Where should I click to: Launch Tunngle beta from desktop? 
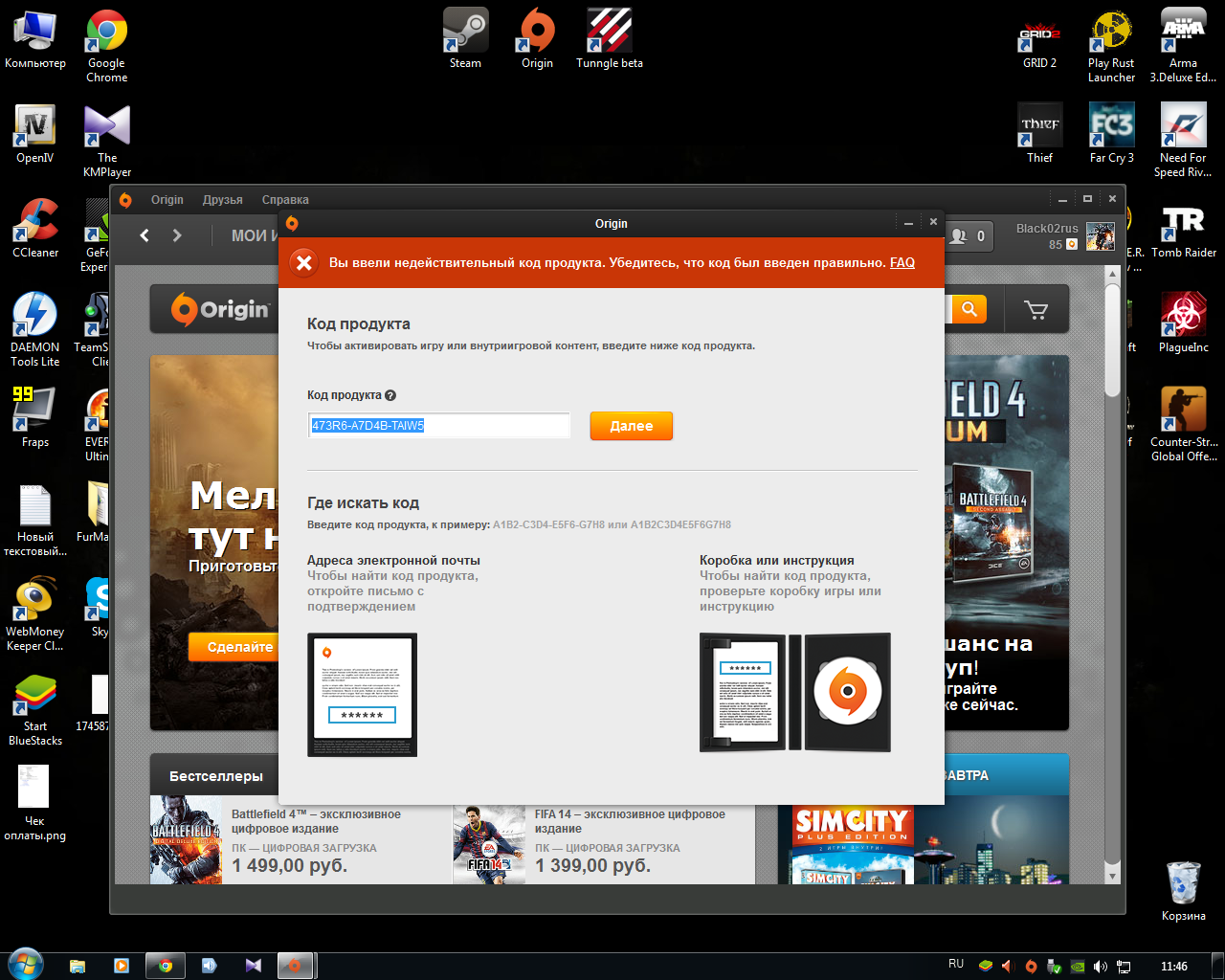click(x=610, y=38)
